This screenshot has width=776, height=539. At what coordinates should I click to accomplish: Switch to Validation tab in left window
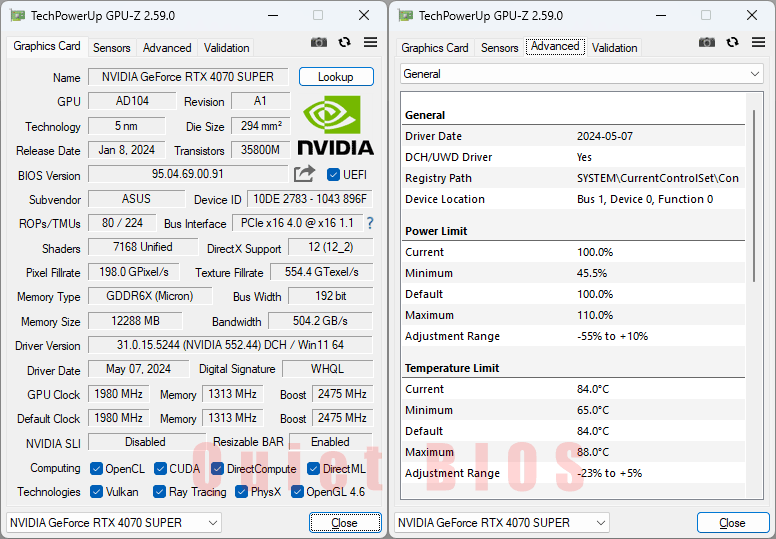pos(227,48)
